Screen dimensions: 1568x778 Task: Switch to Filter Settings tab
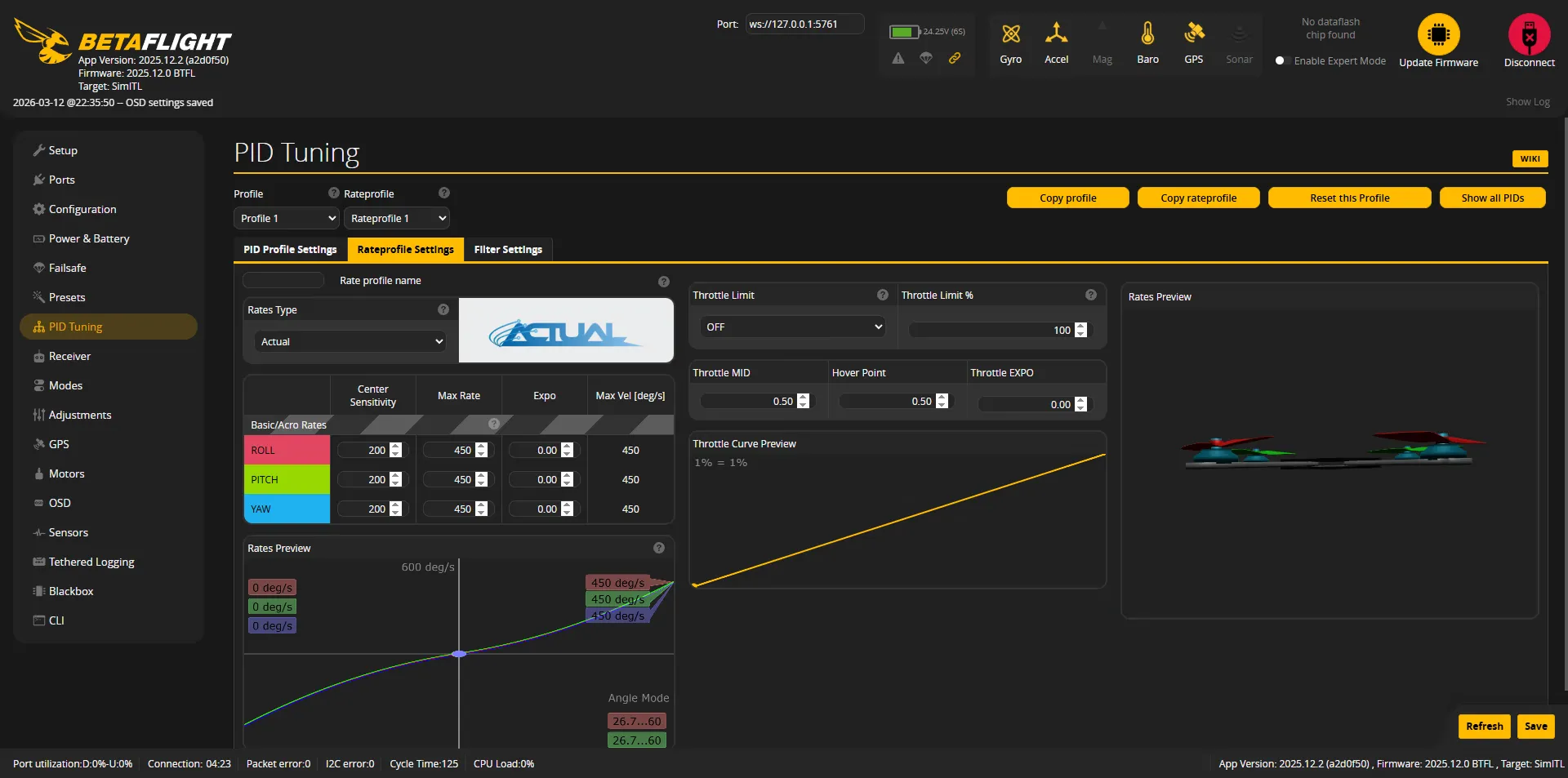508,250
